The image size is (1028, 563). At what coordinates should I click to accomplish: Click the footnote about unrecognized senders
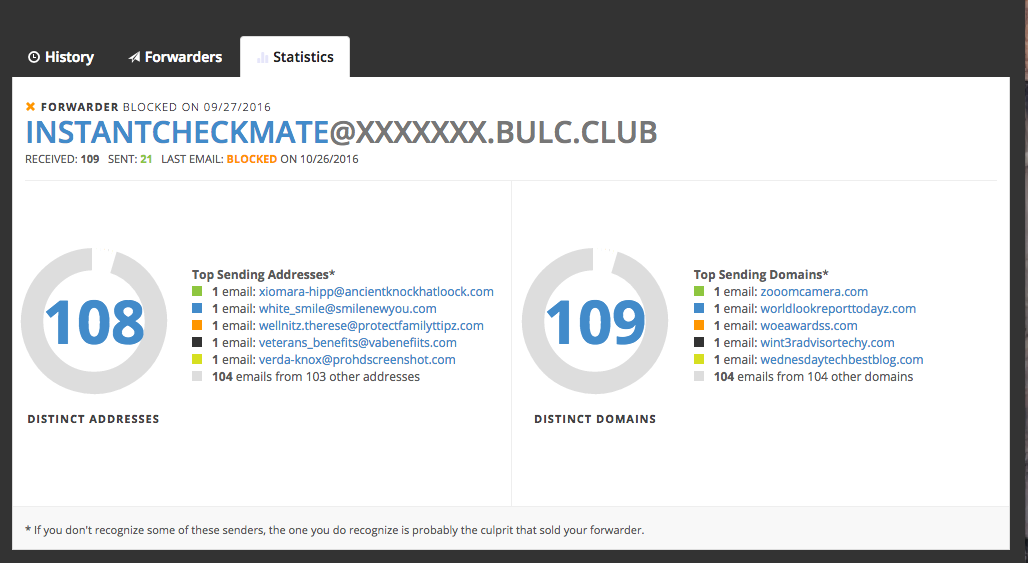pyautogui.click(x=334, y=530)
